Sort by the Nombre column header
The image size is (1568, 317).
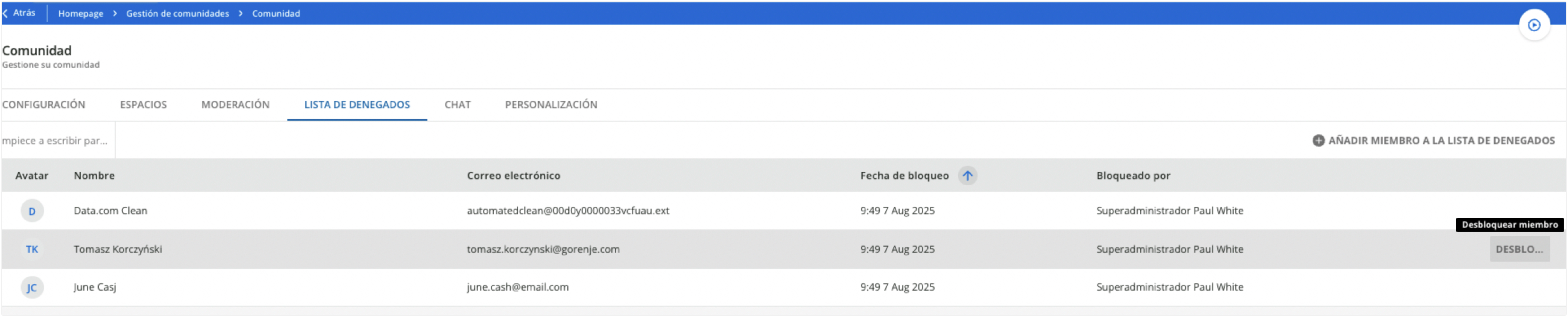click(x=94, y=176)
